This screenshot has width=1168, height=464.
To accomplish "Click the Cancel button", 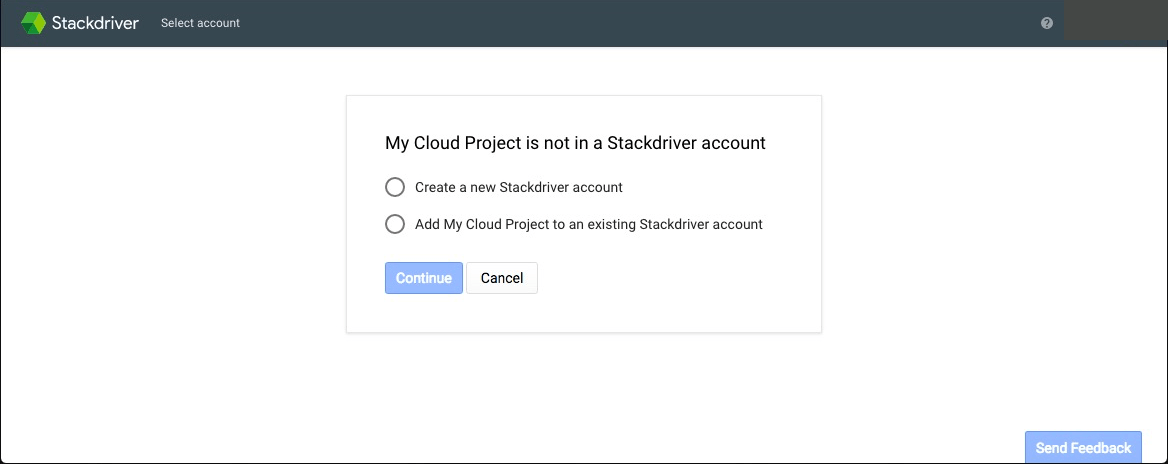I will tap(502, 278).
